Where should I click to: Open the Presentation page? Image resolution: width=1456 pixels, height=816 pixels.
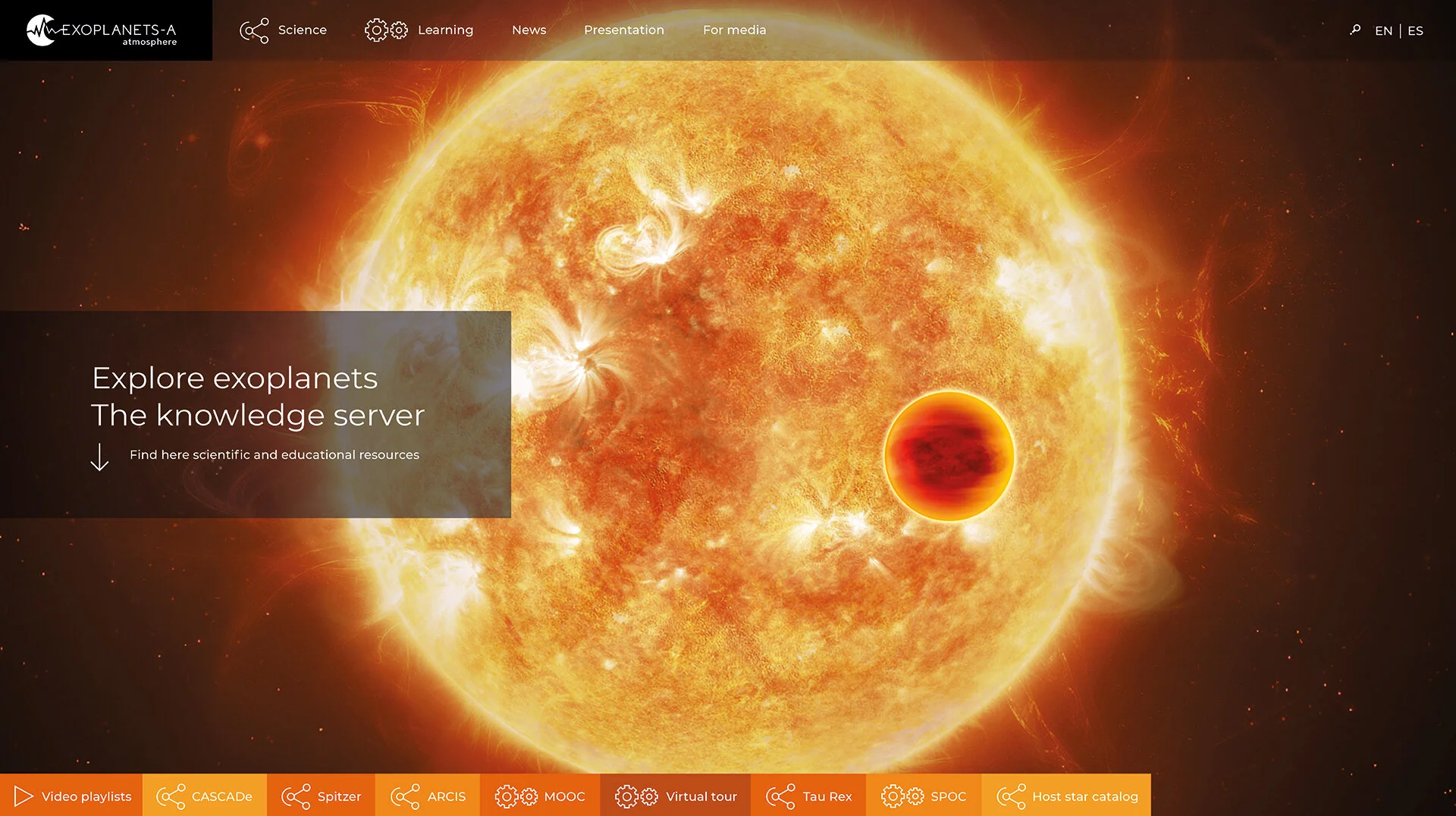(x=623, y=30)
